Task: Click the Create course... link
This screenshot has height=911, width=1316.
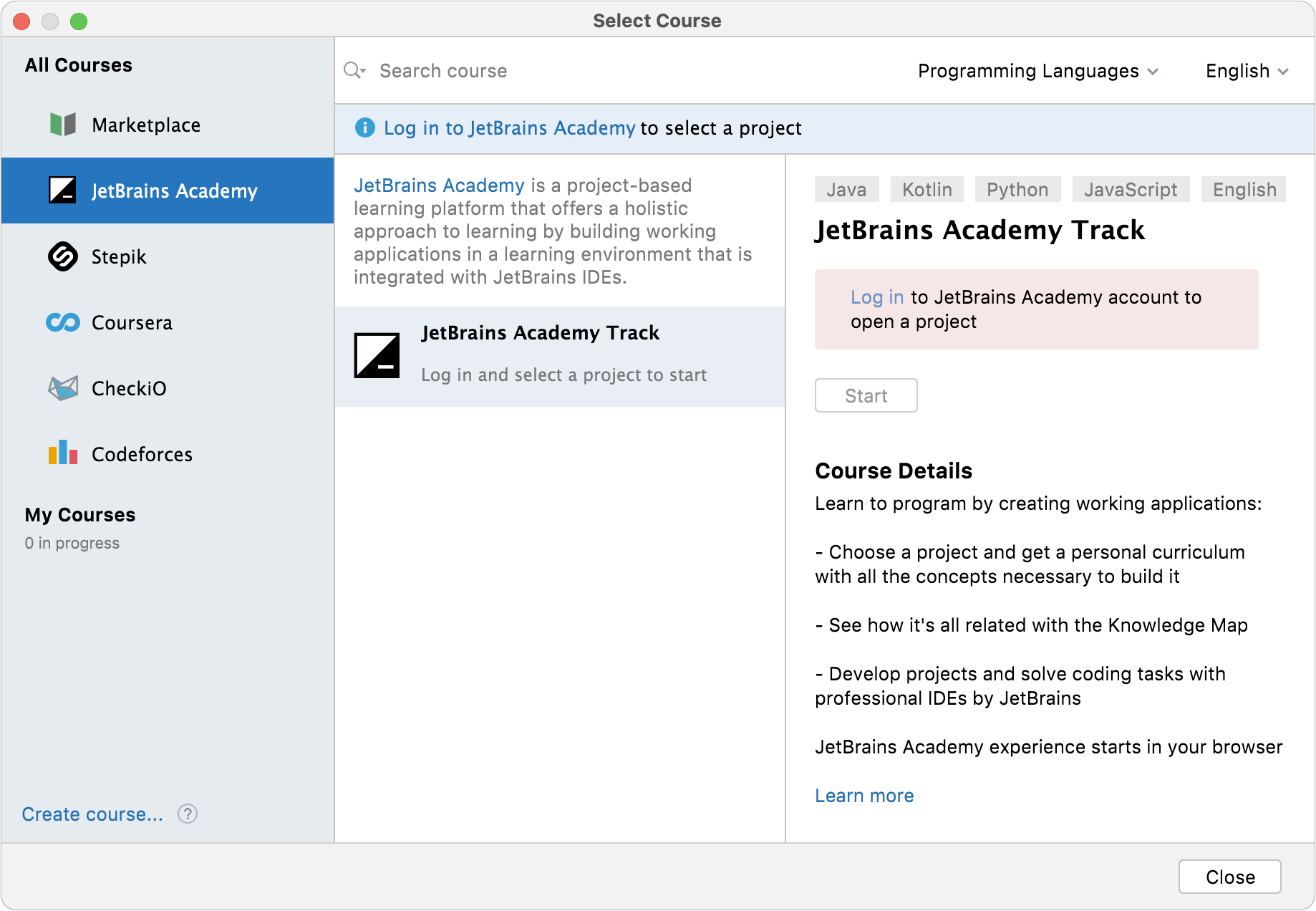Action: [x=92, y=814]
